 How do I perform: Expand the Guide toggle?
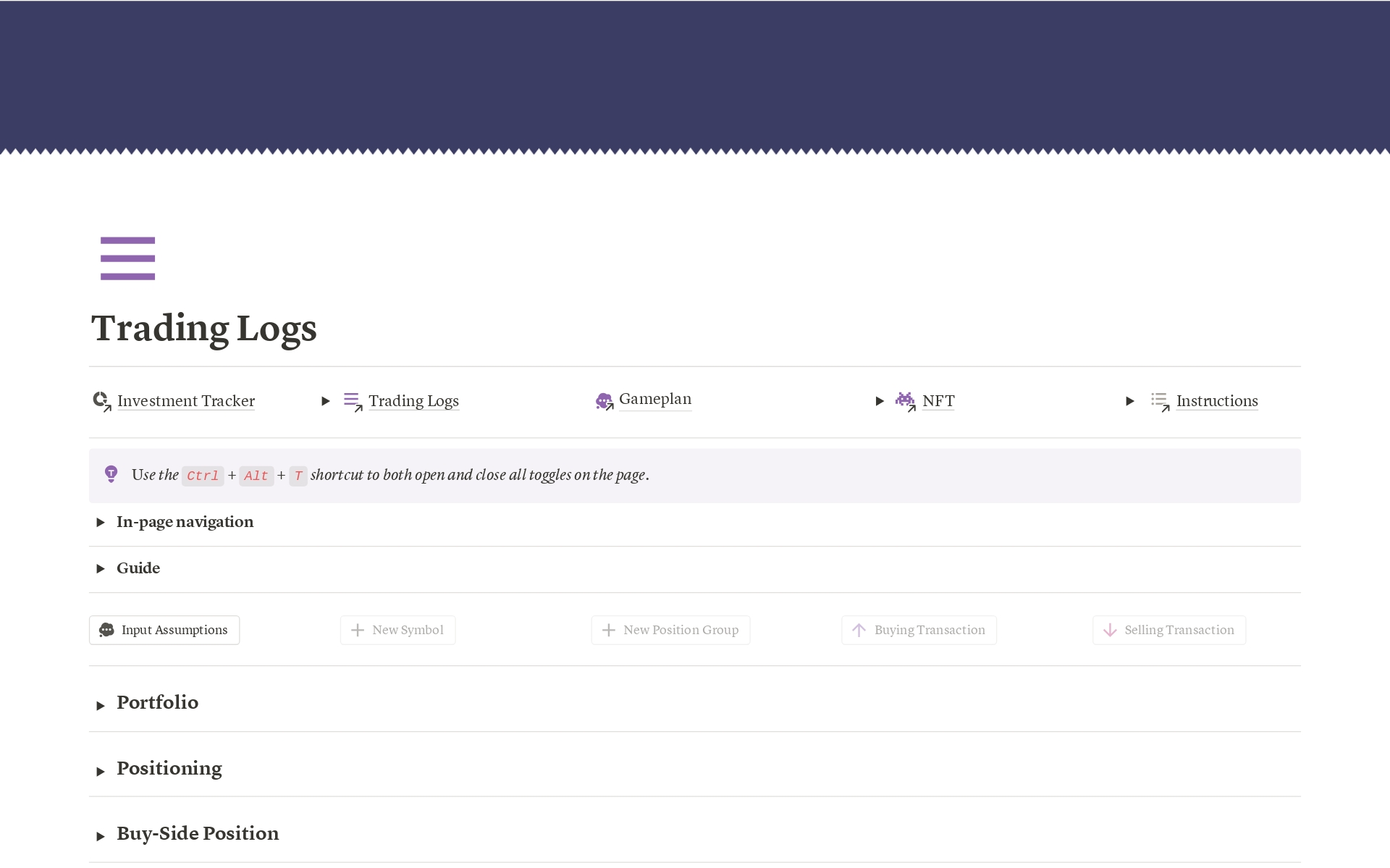tap(101, 569)
